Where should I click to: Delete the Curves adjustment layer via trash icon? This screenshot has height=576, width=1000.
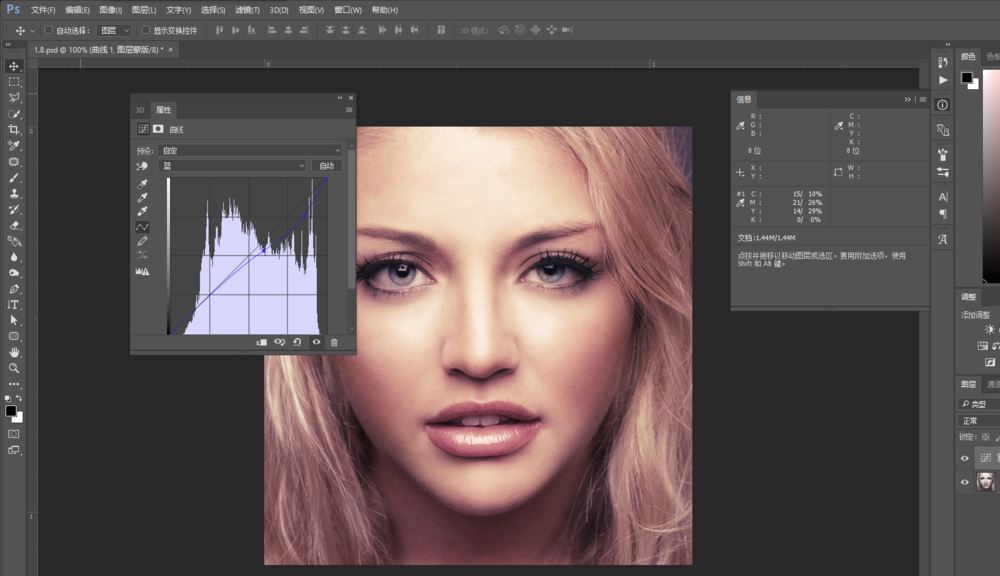click(x=334, y=343)
